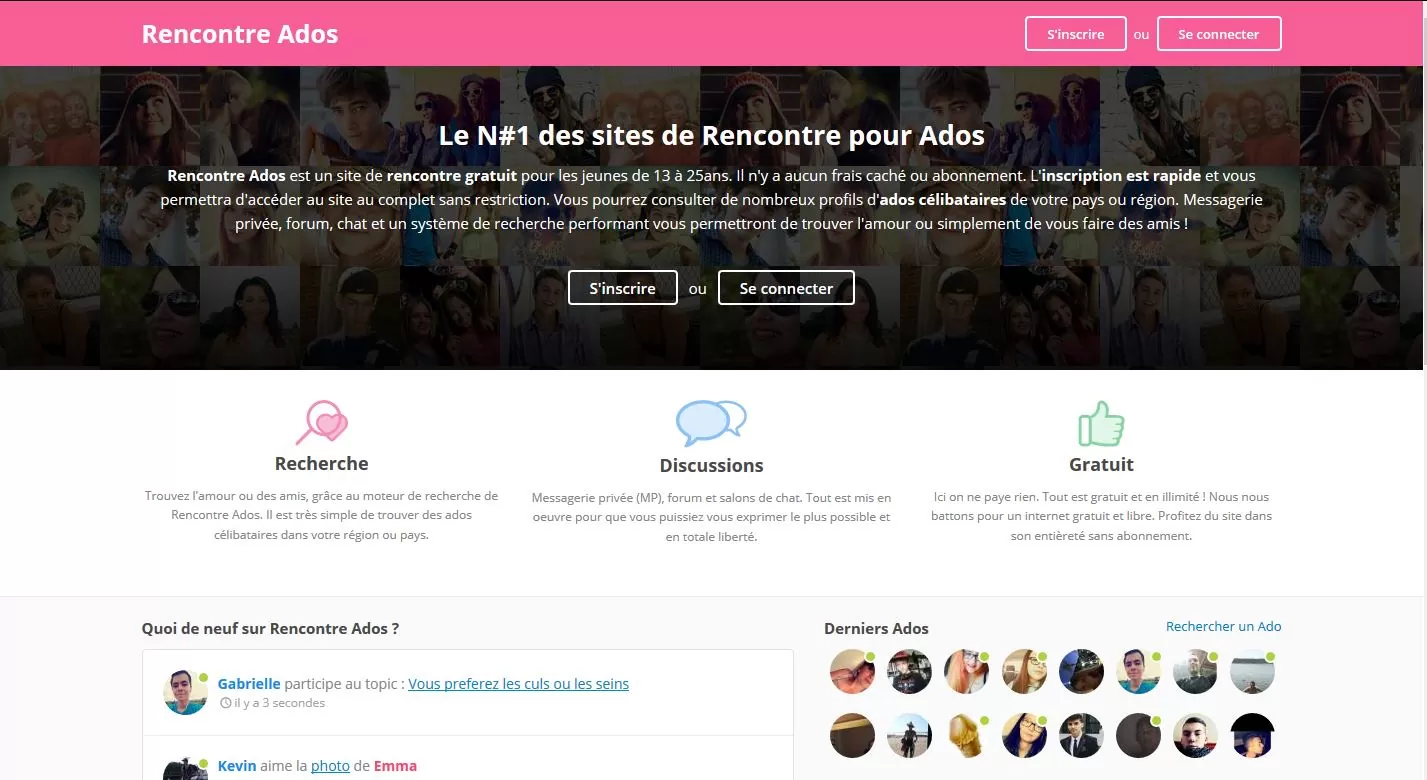
Task: Click the magnifying glass heart Recherche icon
Action: (321, 422)
